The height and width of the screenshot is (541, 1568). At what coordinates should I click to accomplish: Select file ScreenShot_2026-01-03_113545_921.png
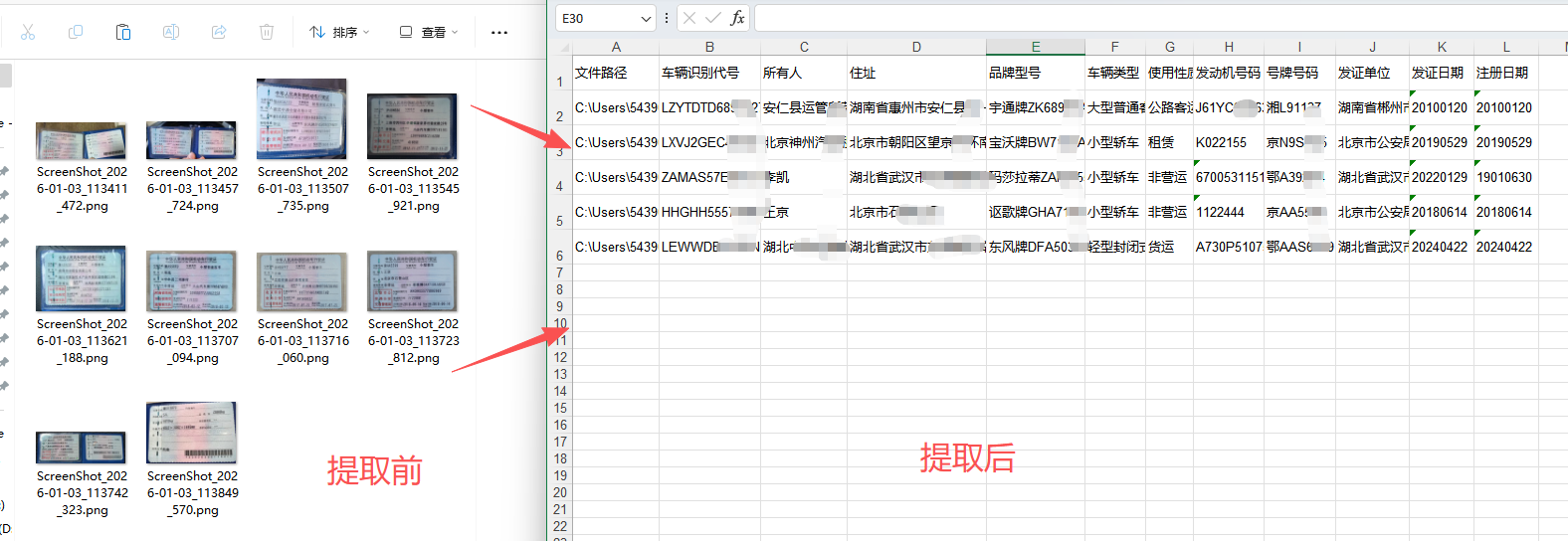[x=413, y=153]
